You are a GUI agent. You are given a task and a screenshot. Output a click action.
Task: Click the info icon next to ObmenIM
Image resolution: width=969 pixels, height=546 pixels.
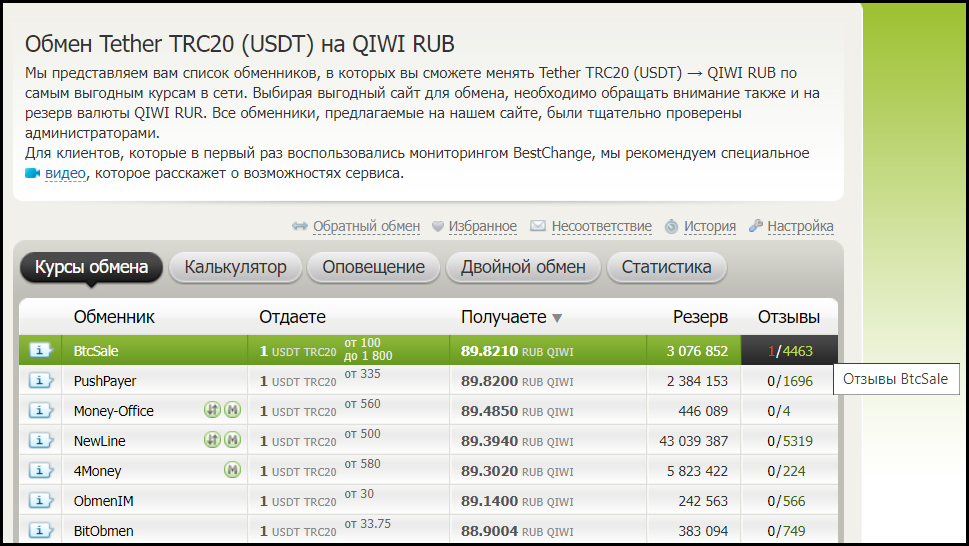click(x=40, y=501)
